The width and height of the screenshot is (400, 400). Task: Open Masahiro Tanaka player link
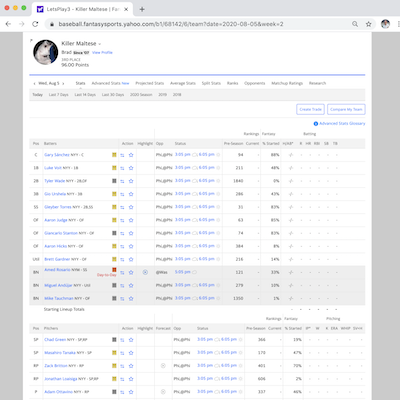click(x=60, y=353)
